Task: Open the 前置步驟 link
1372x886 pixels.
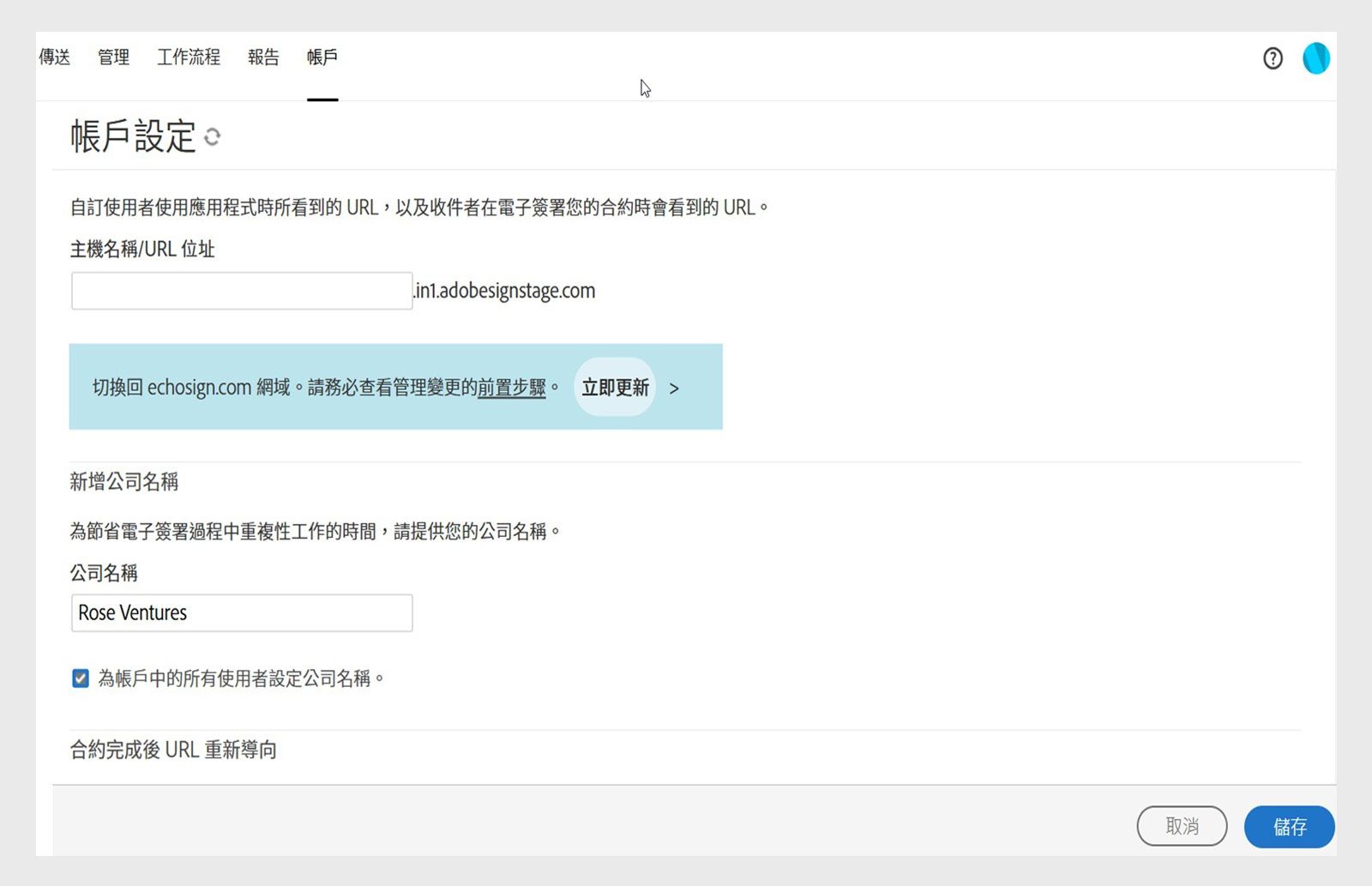Action: coord(511,388)
